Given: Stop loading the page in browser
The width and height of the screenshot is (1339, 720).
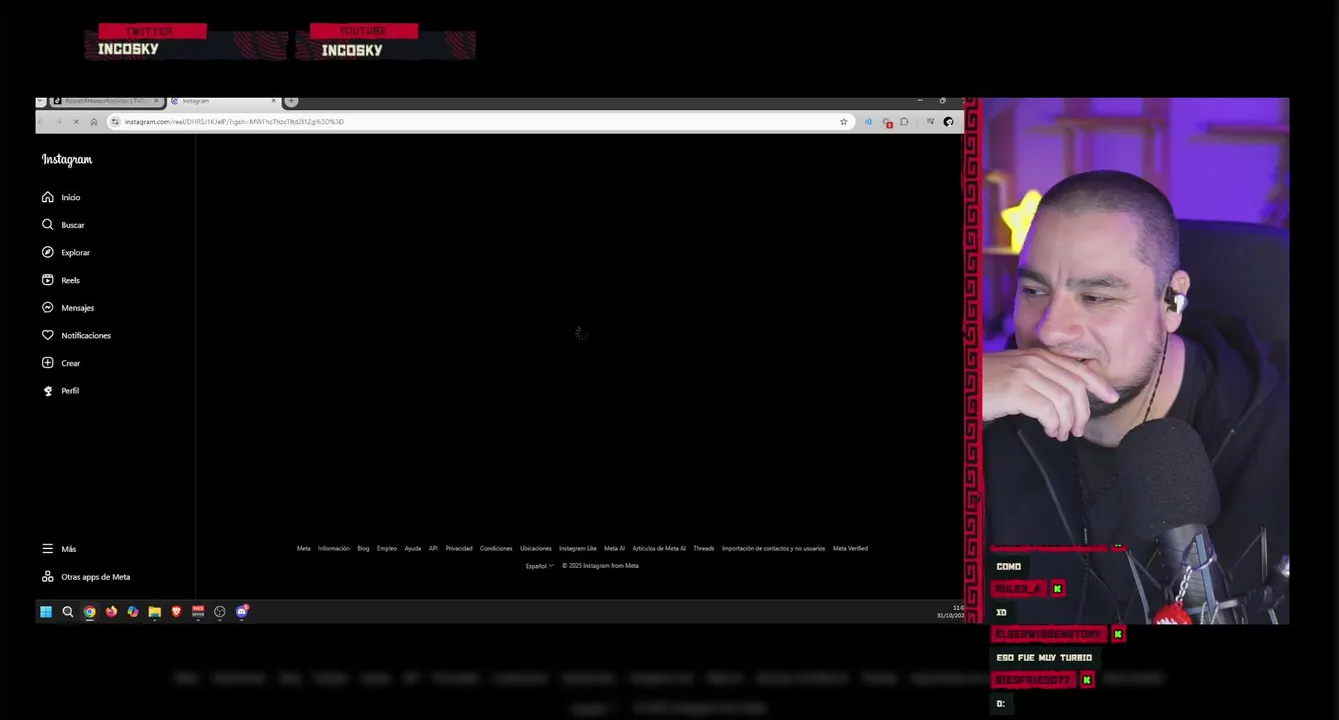Looking at the screenshot, I should [x=76, y=122].
